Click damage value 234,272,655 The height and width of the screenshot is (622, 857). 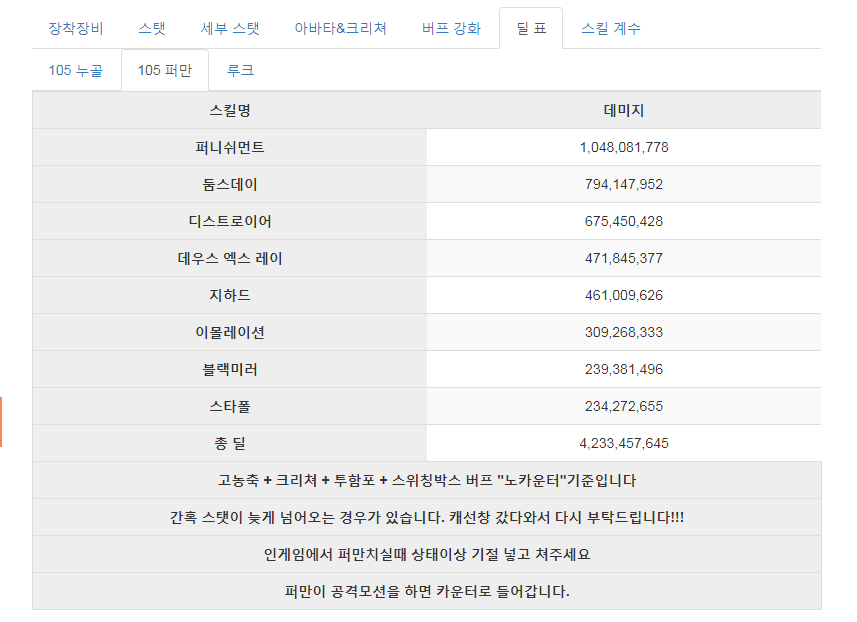coord(624,407)
